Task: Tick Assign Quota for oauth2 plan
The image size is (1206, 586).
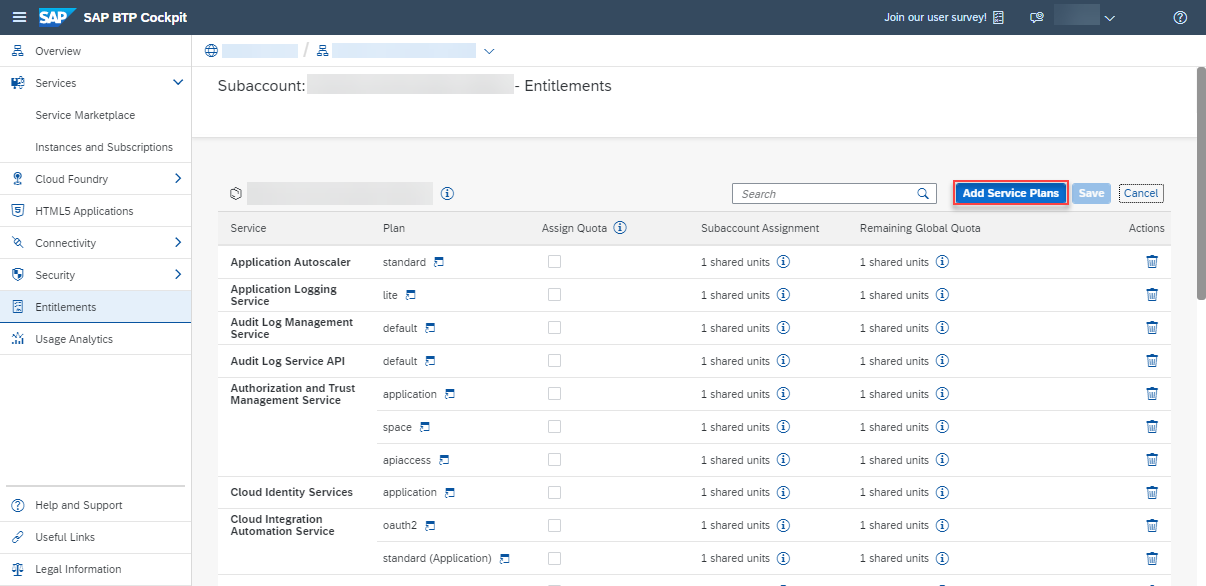Action: pos(554,525)
